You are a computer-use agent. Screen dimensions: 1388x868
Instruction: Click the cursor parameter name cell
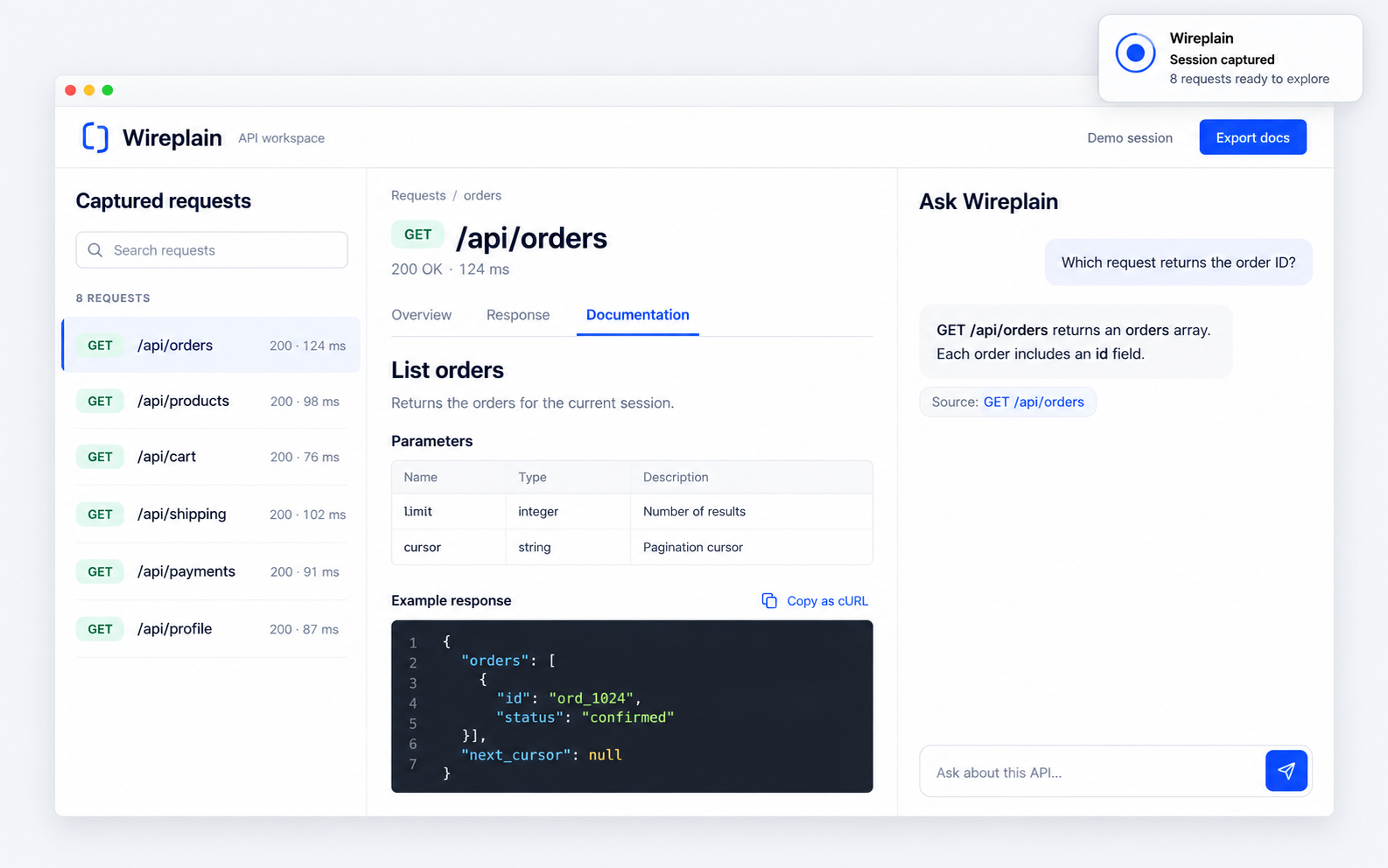pos(449,547)
